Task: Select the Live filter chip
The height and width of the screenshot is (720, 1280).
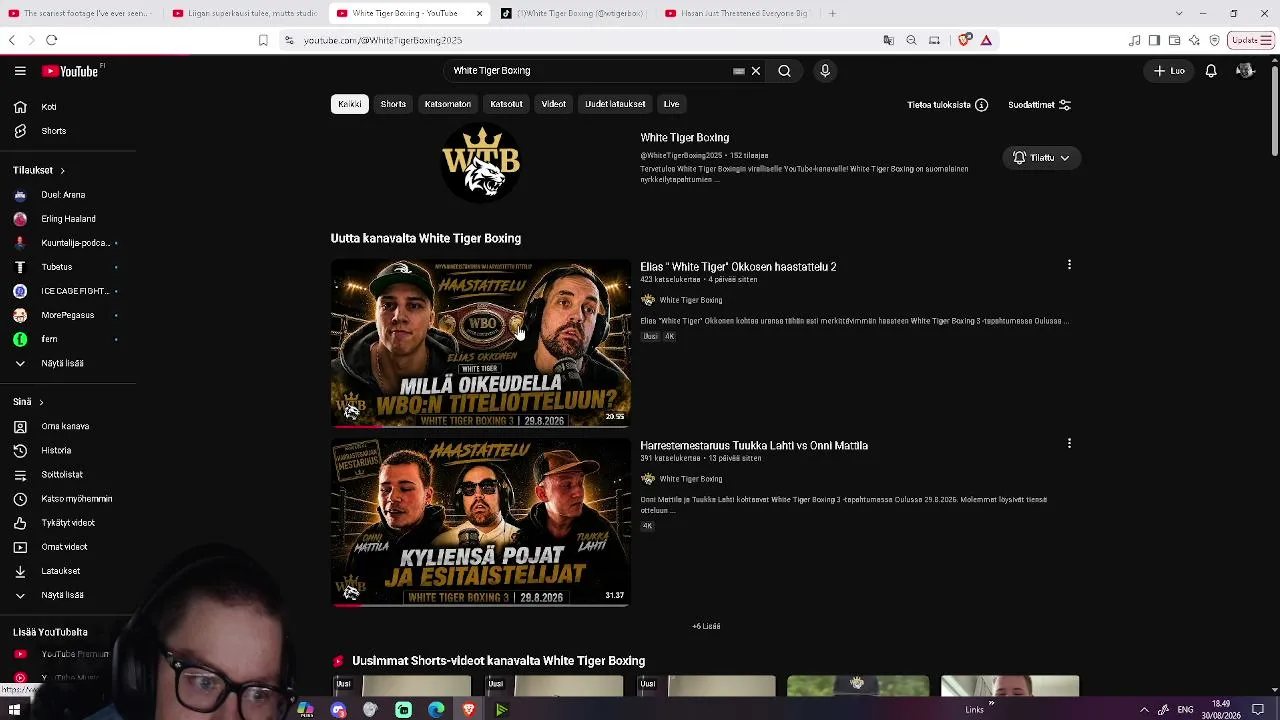Action: pyautogui.click(x=671, y=104)
